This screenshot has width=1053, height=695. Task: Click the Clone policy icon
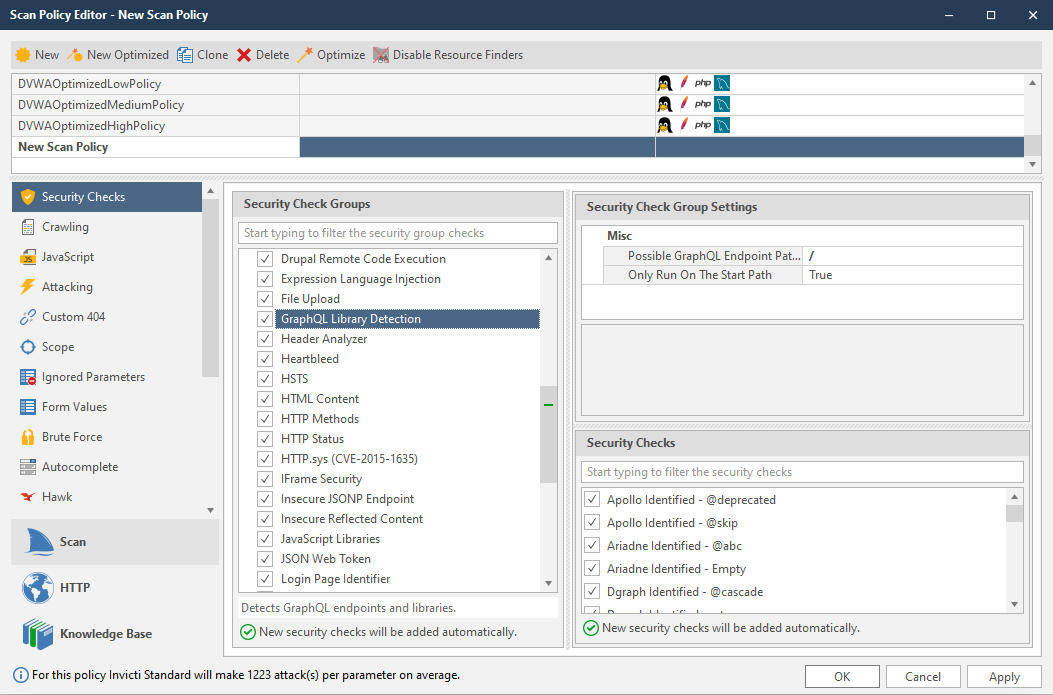185,55
